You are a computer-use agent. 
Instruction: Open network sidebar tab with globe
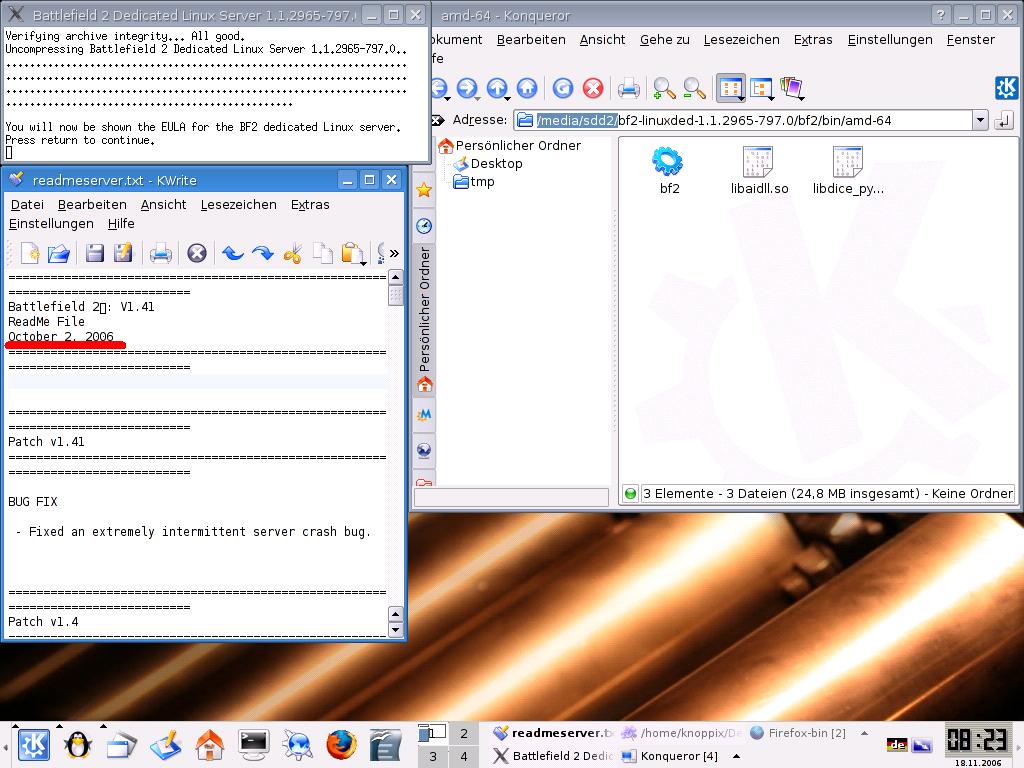point(424,450)
